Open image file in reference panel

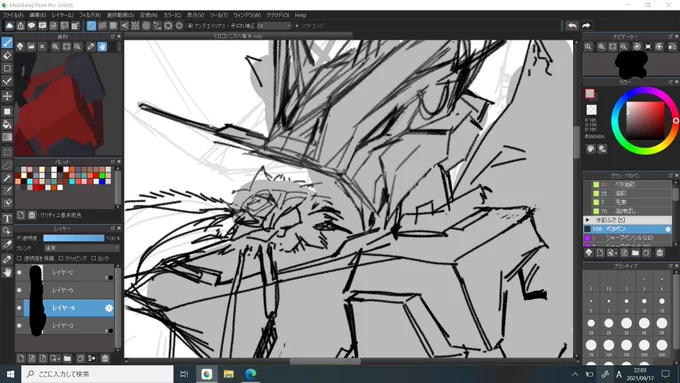click(x=31, y=46)
